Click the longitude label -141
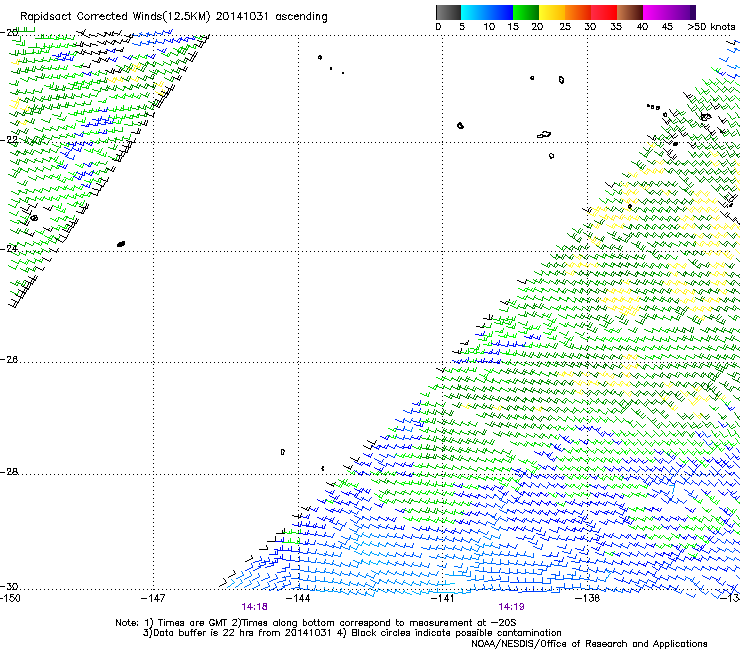The width and height of the screenshot is (740, 650). (x=443, y=598)
